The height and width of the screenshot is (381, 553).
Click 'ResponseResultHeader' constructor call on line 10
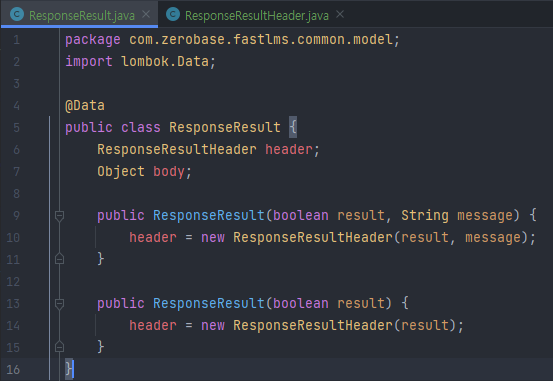[x=313, y=237]
